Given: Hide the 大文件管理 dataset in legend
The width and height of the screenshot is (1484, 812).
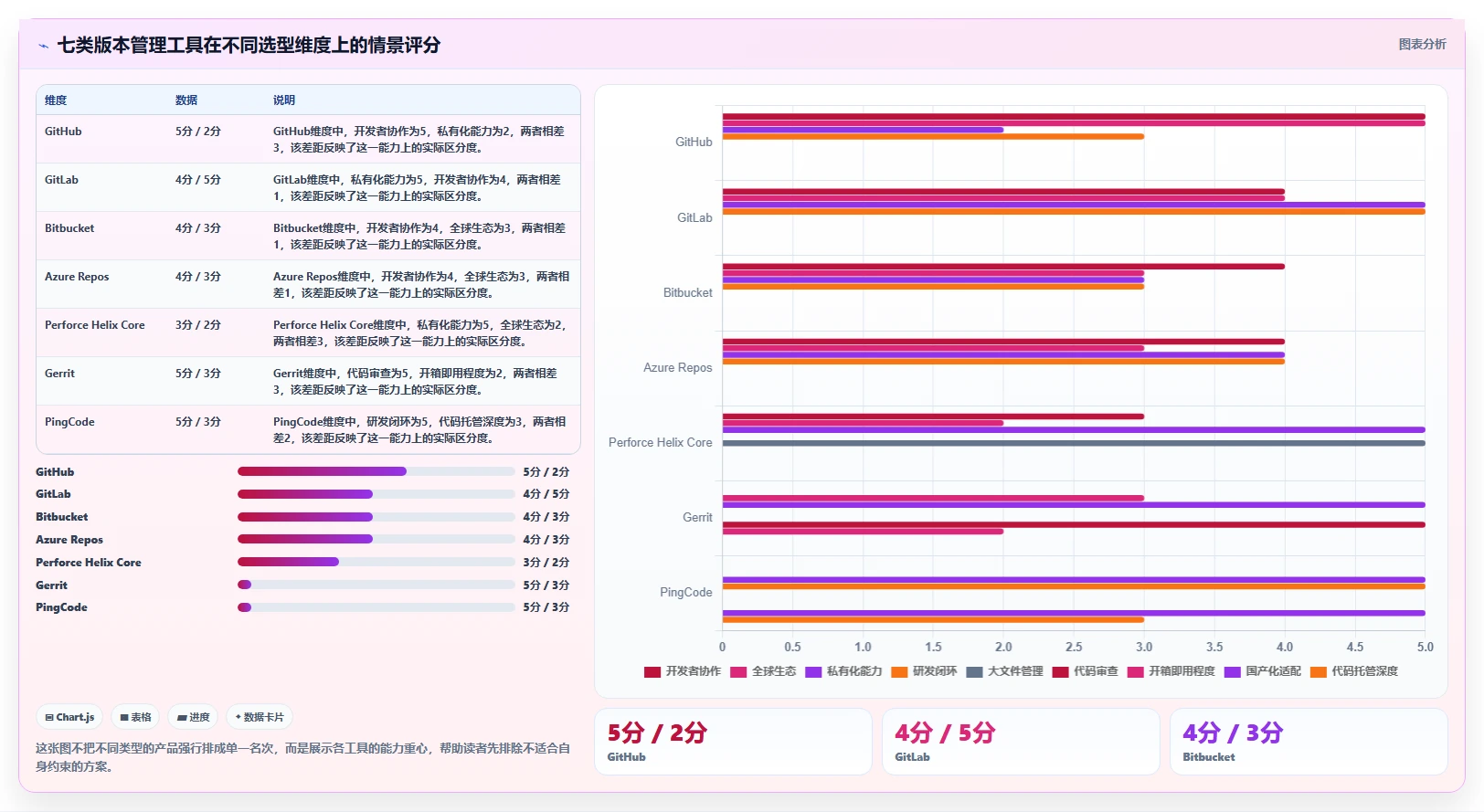Looking at the screenshot, I should pyautogui.click(x=1004, y=671).
